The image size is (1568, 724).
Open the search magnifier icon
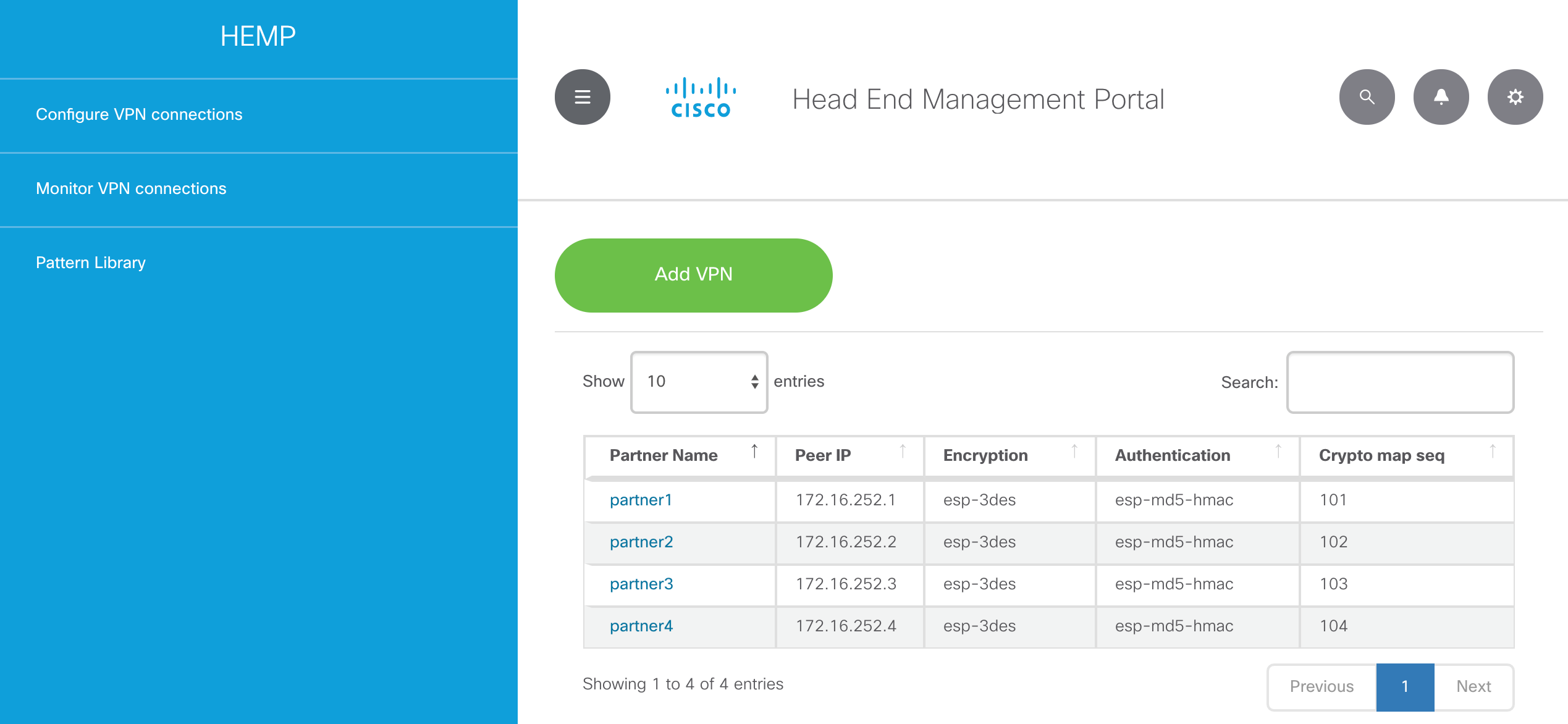(x=1367, y=97)
